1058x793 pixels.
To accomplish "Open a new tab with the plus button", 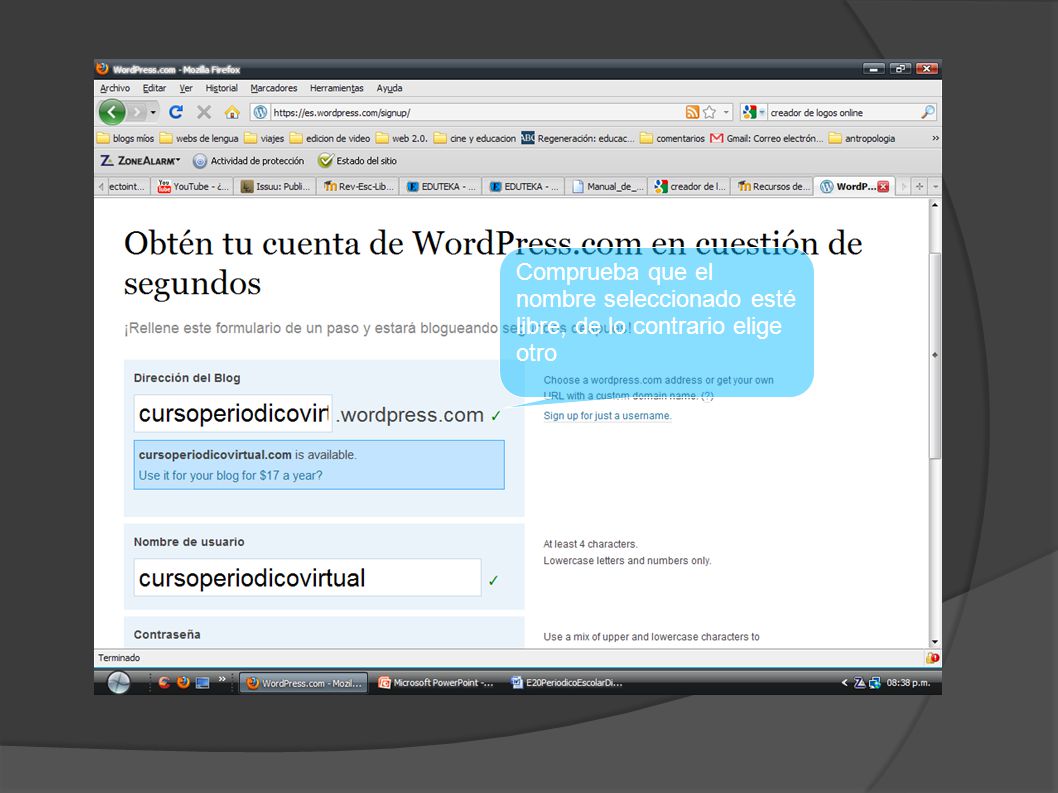I will point(919,186).
